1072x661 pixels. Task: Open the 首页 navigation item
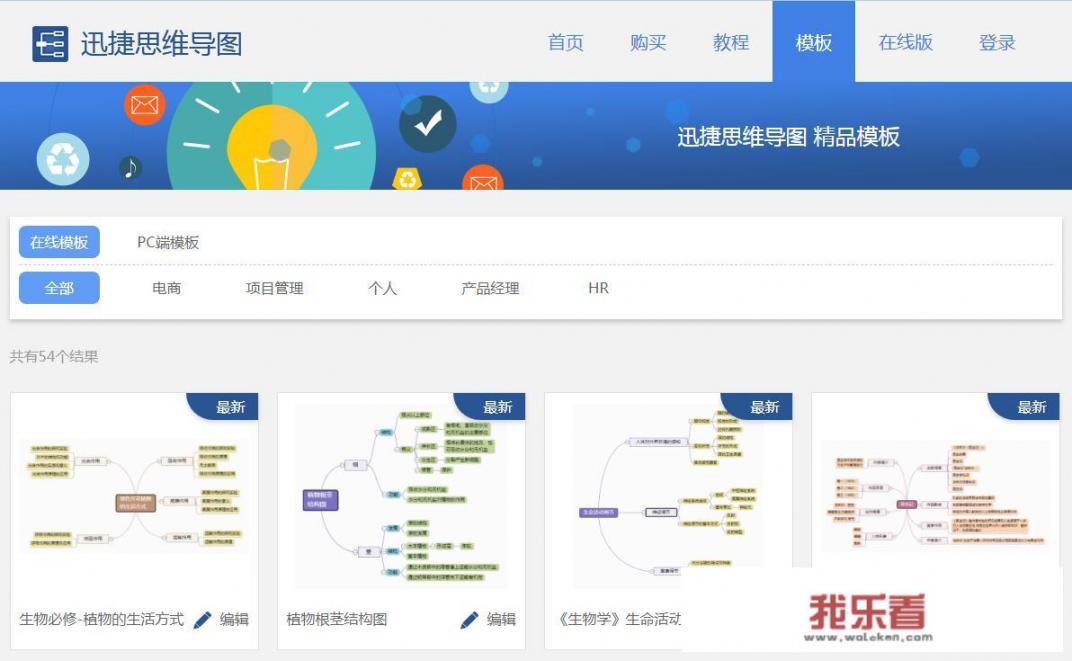(x=565, y=42)
